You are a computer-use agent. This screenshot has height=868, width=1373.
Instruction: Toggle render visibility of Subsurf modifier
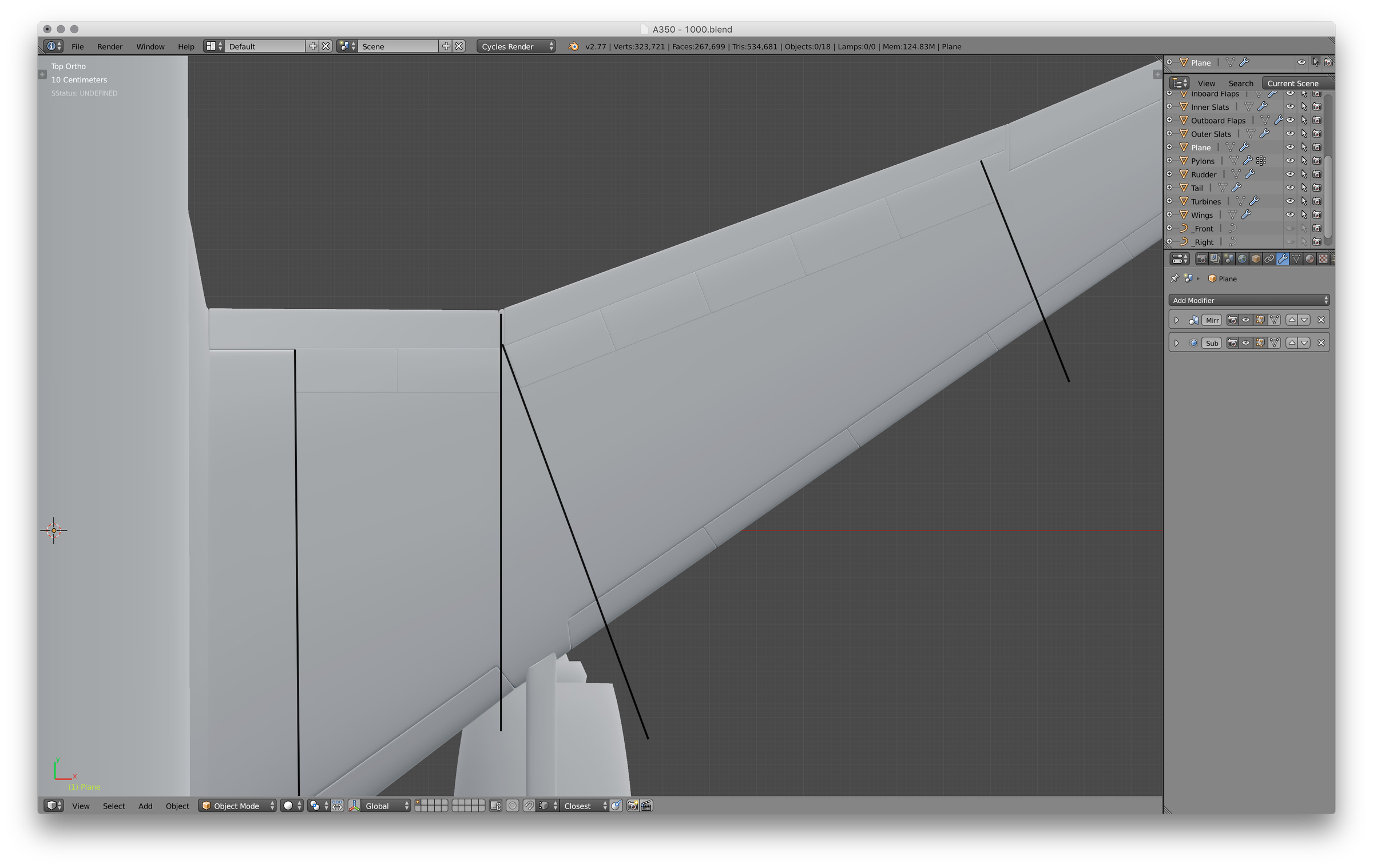[1232, 343]
